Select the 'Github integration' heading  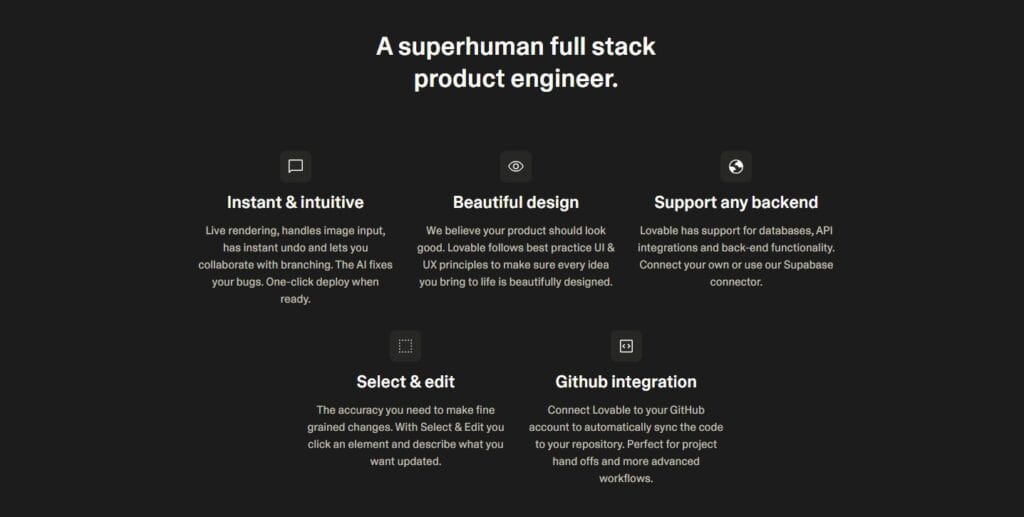tap(626, 382)
